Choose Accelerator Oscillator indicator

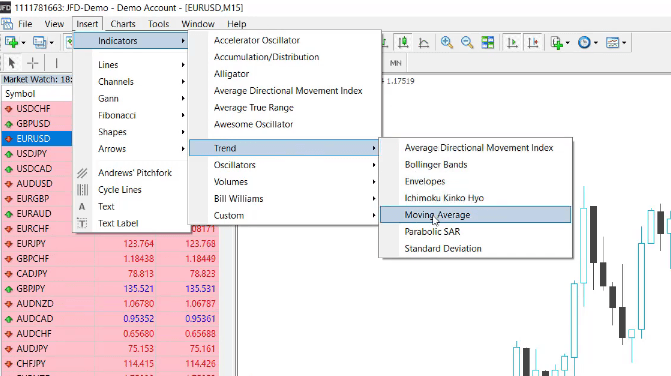tap(285, 40)
